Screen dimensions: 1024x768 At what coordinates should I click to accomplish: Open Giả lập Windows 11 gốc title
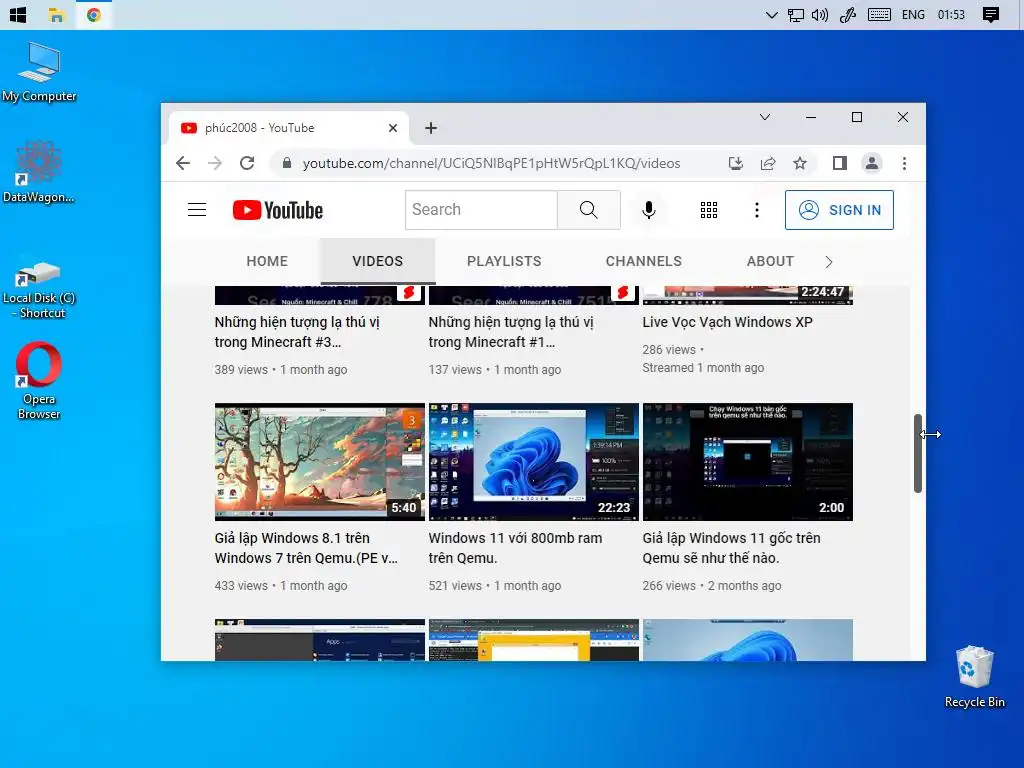[x=731, y=548]
